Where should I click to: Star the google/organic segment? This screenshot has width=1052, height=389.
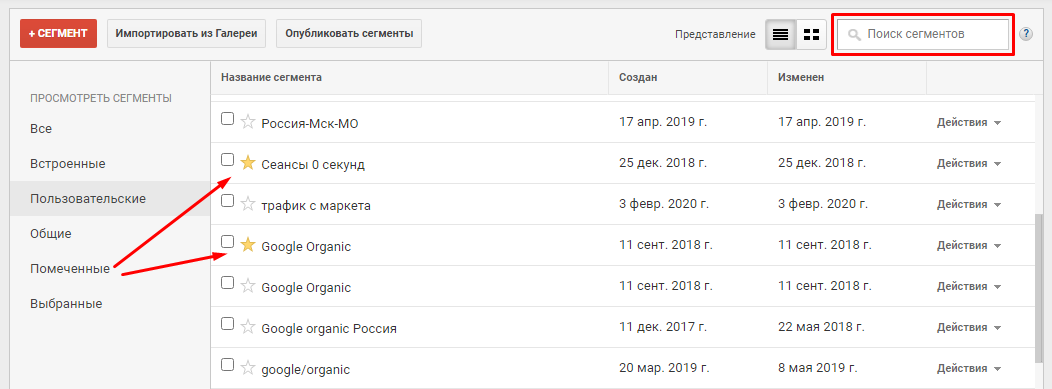[248, 368]
